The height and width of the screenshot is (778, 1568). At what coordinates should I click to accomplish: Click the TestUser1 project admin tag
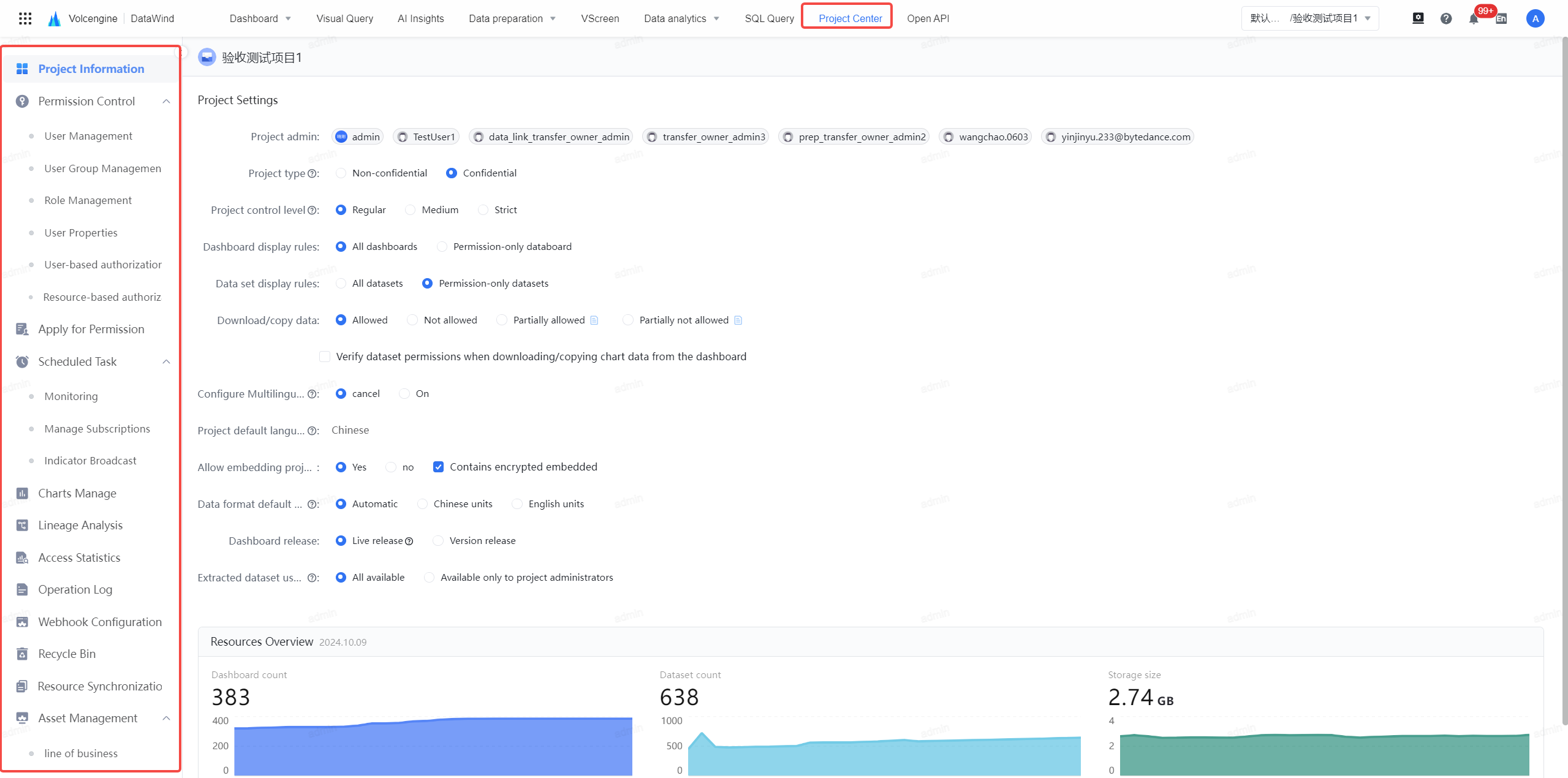click(426, 137)
